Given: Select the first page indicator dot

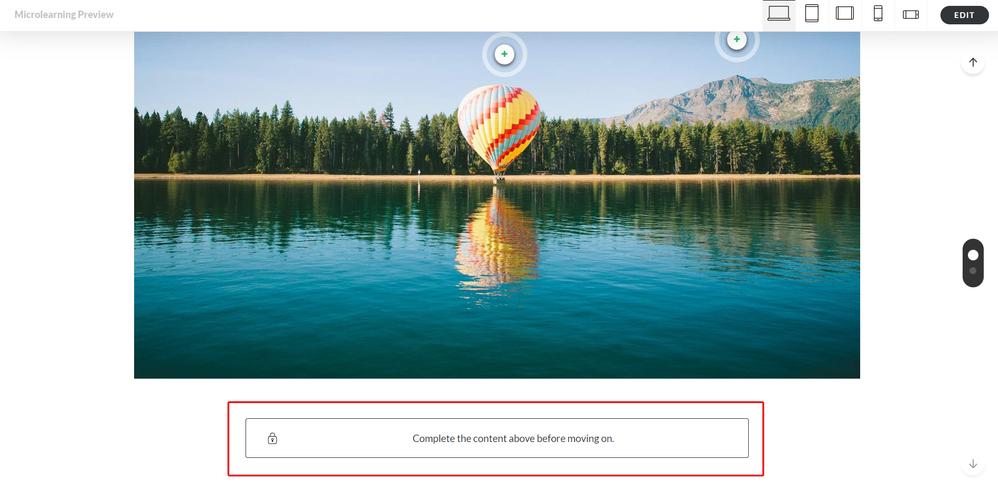Looking at the screenshot, I should (973, 254).
